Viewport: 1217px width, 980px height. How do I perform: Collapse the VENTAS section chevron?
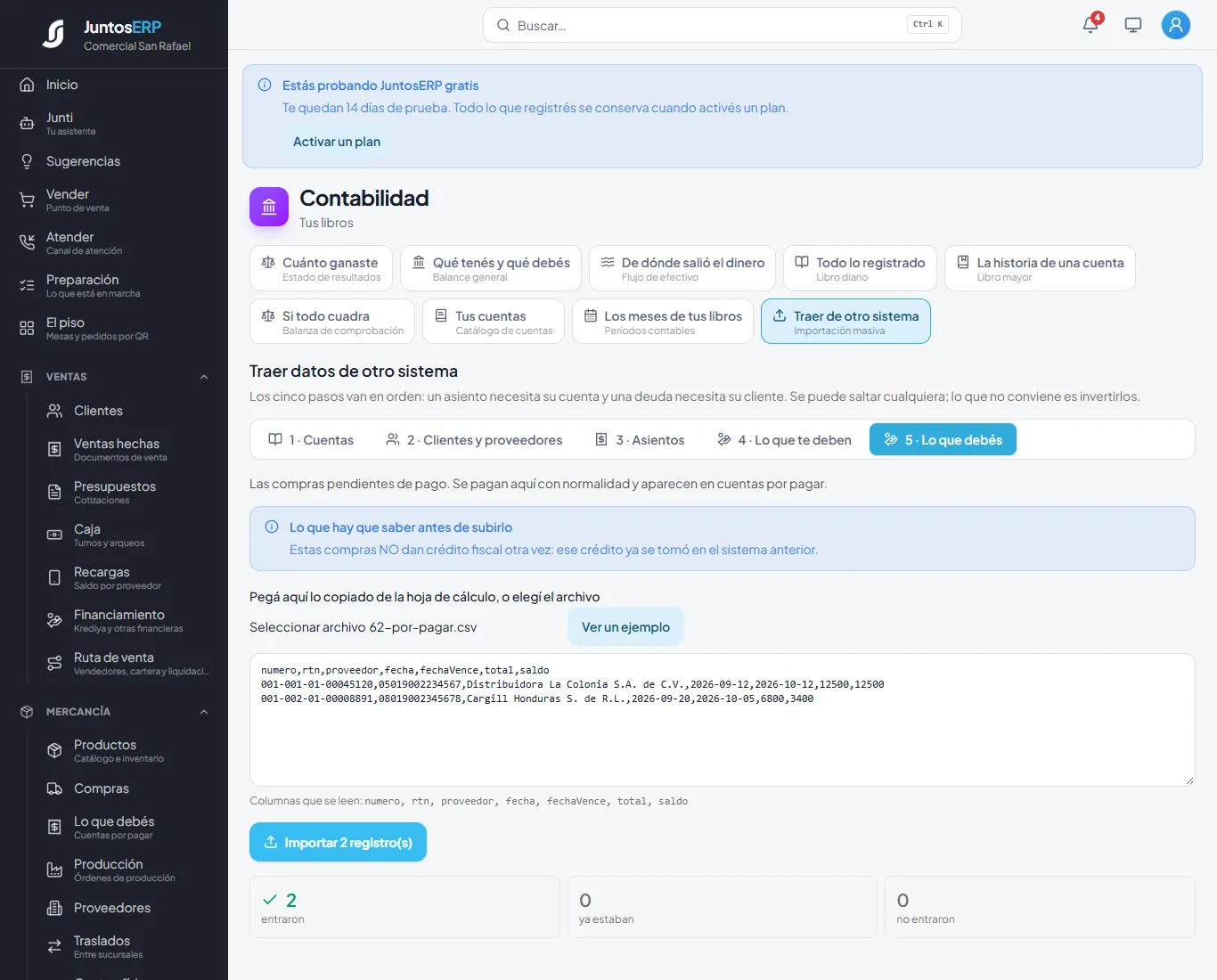coord(204,377)
